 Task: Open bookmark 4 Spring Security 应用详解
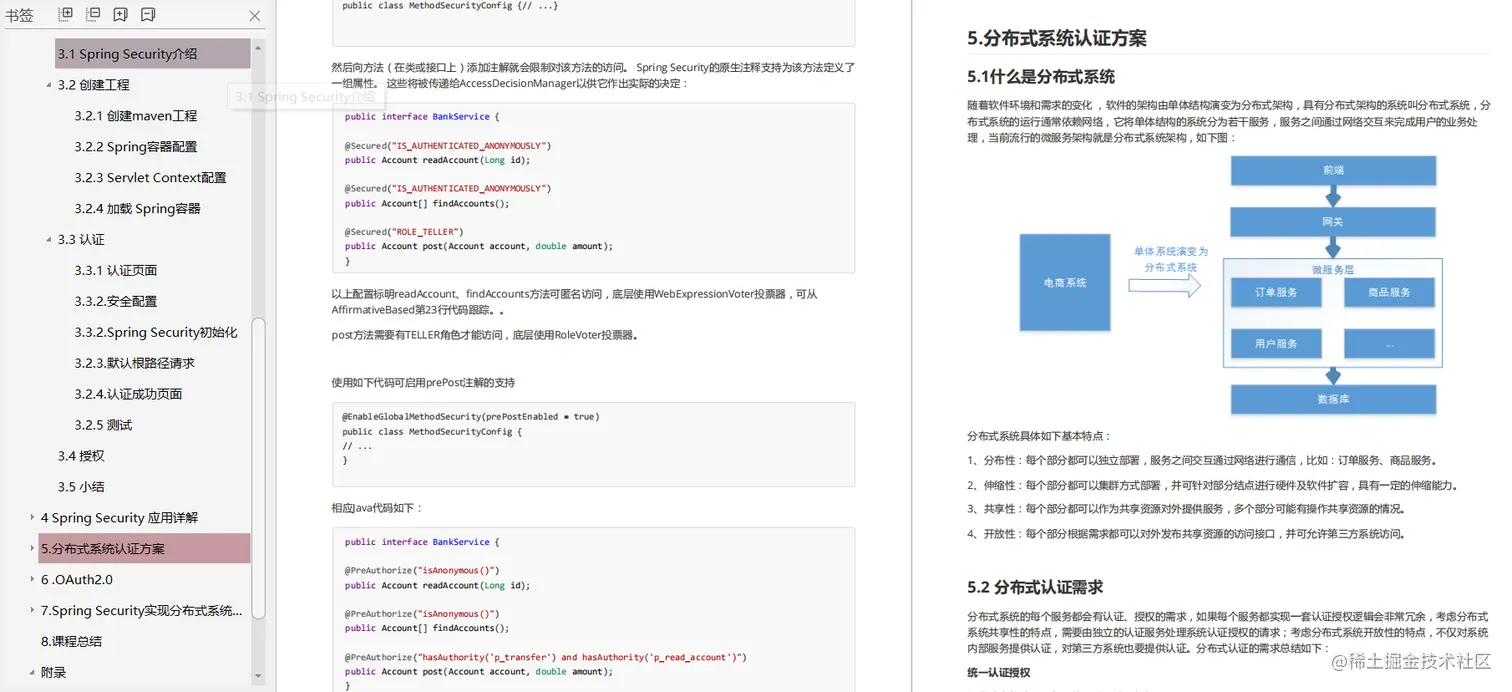click(119, 518)
